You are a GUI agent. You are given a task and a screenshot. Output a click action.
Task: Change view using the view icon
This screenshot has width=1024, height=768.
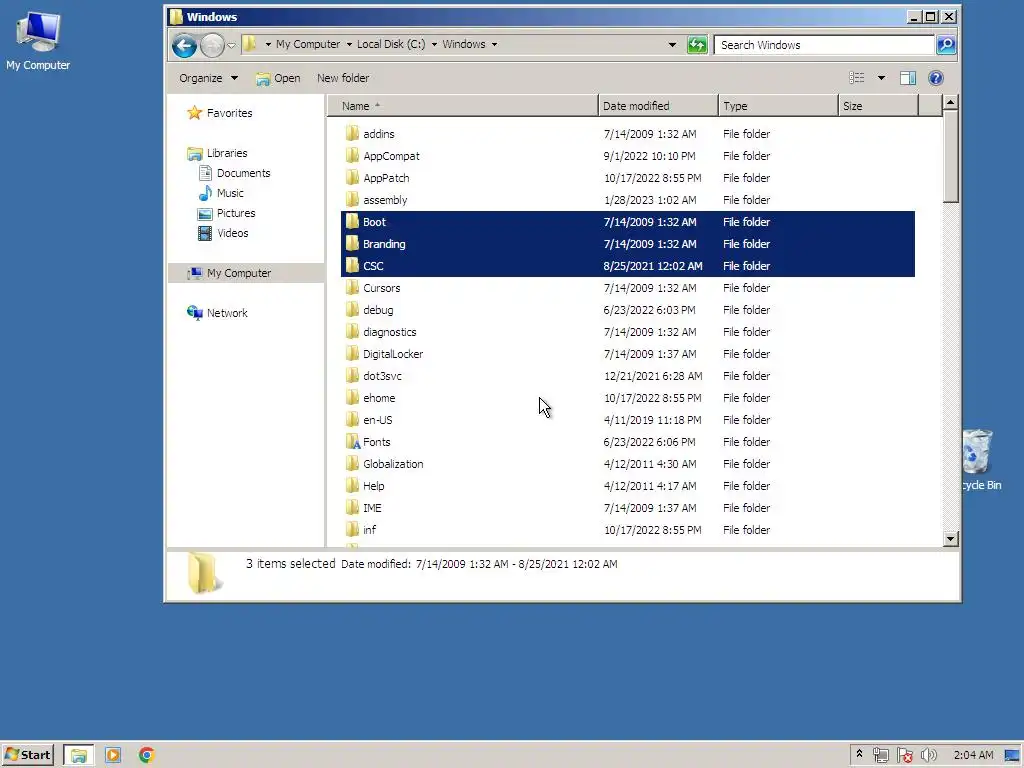(x=856, y=78)
